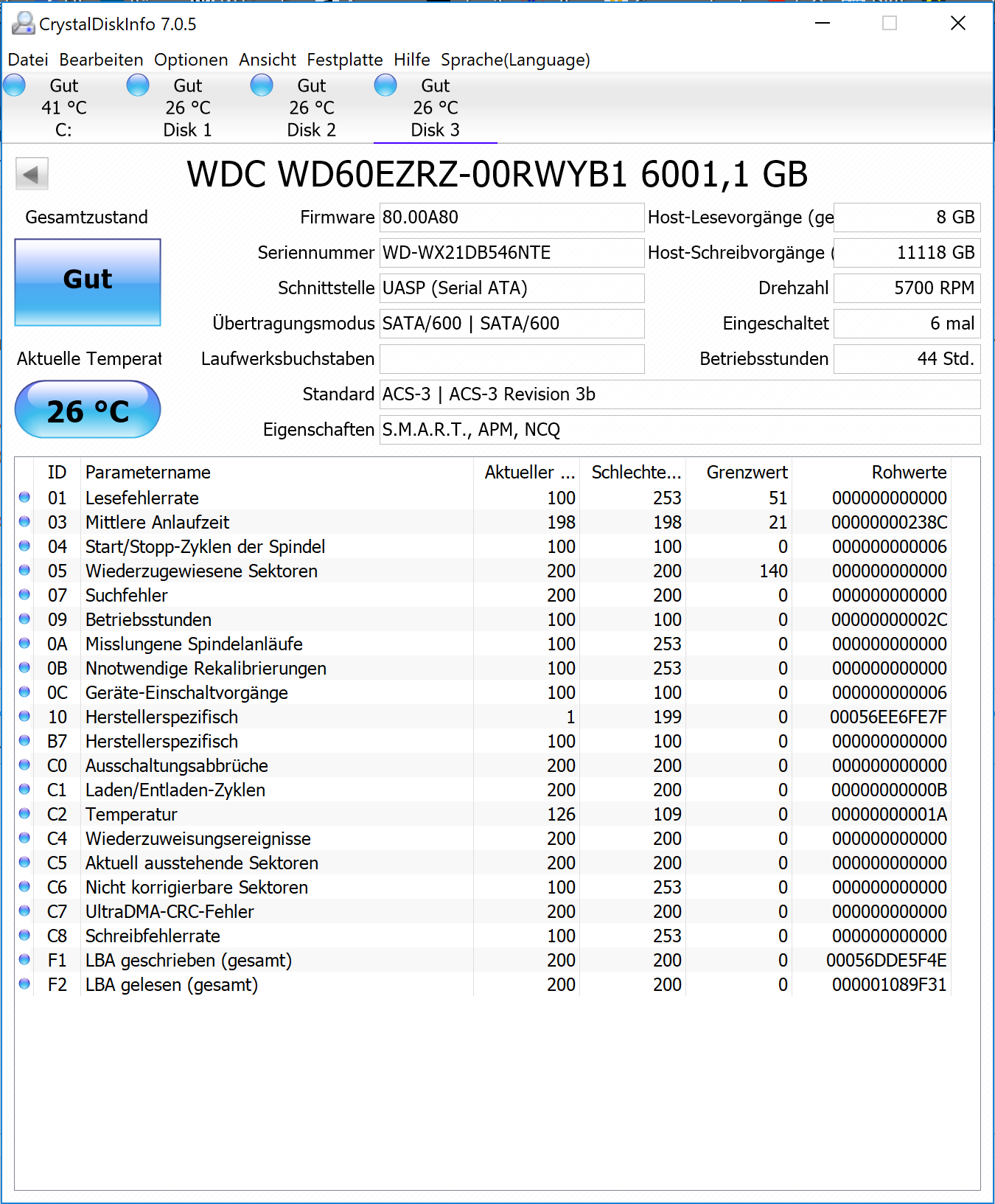
Task: Maximize the CrystalDiskInfo window
Action: tap(890, 24)
